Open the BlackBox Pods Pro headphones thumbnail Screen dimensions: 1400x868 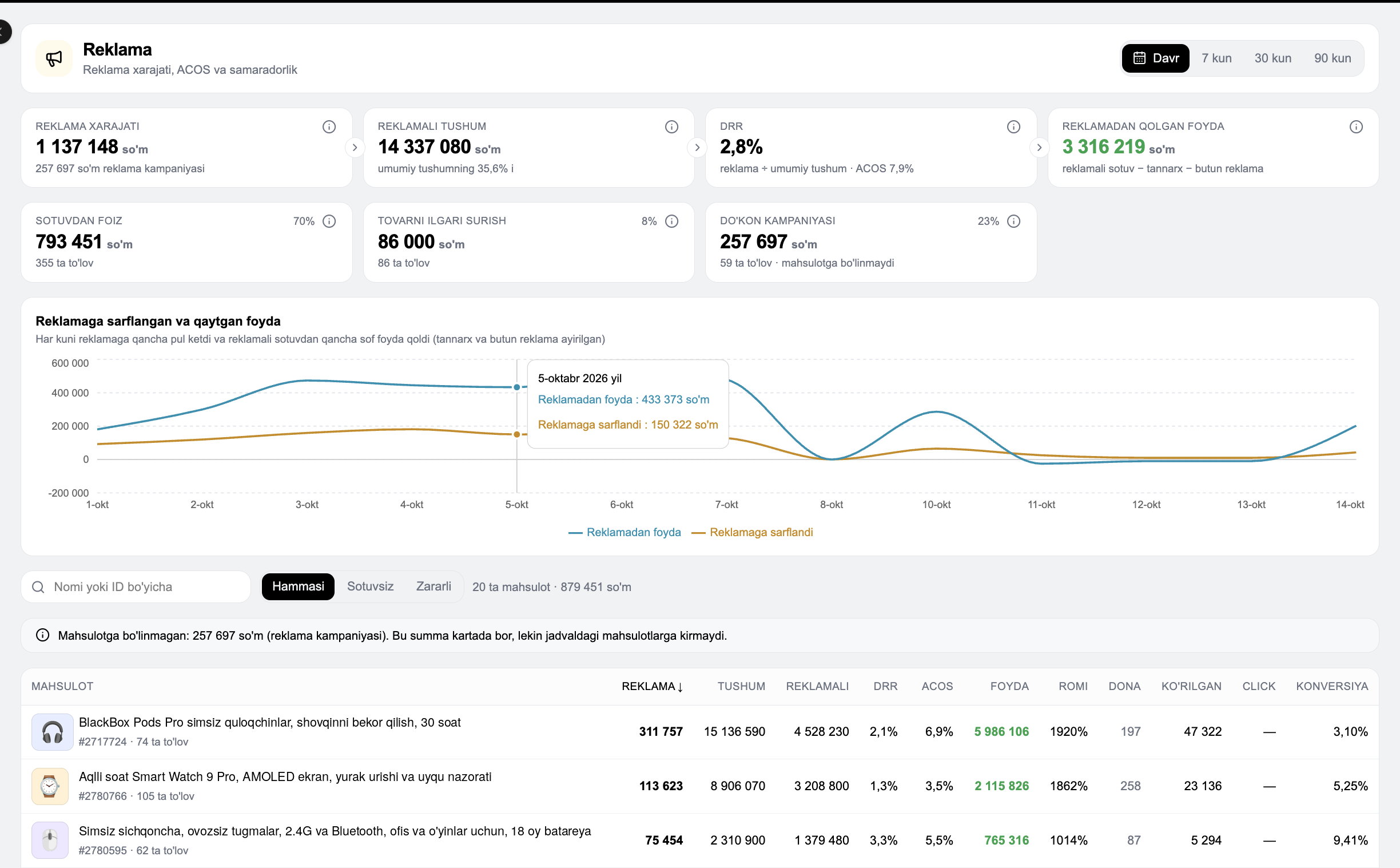tap(52, 732)
